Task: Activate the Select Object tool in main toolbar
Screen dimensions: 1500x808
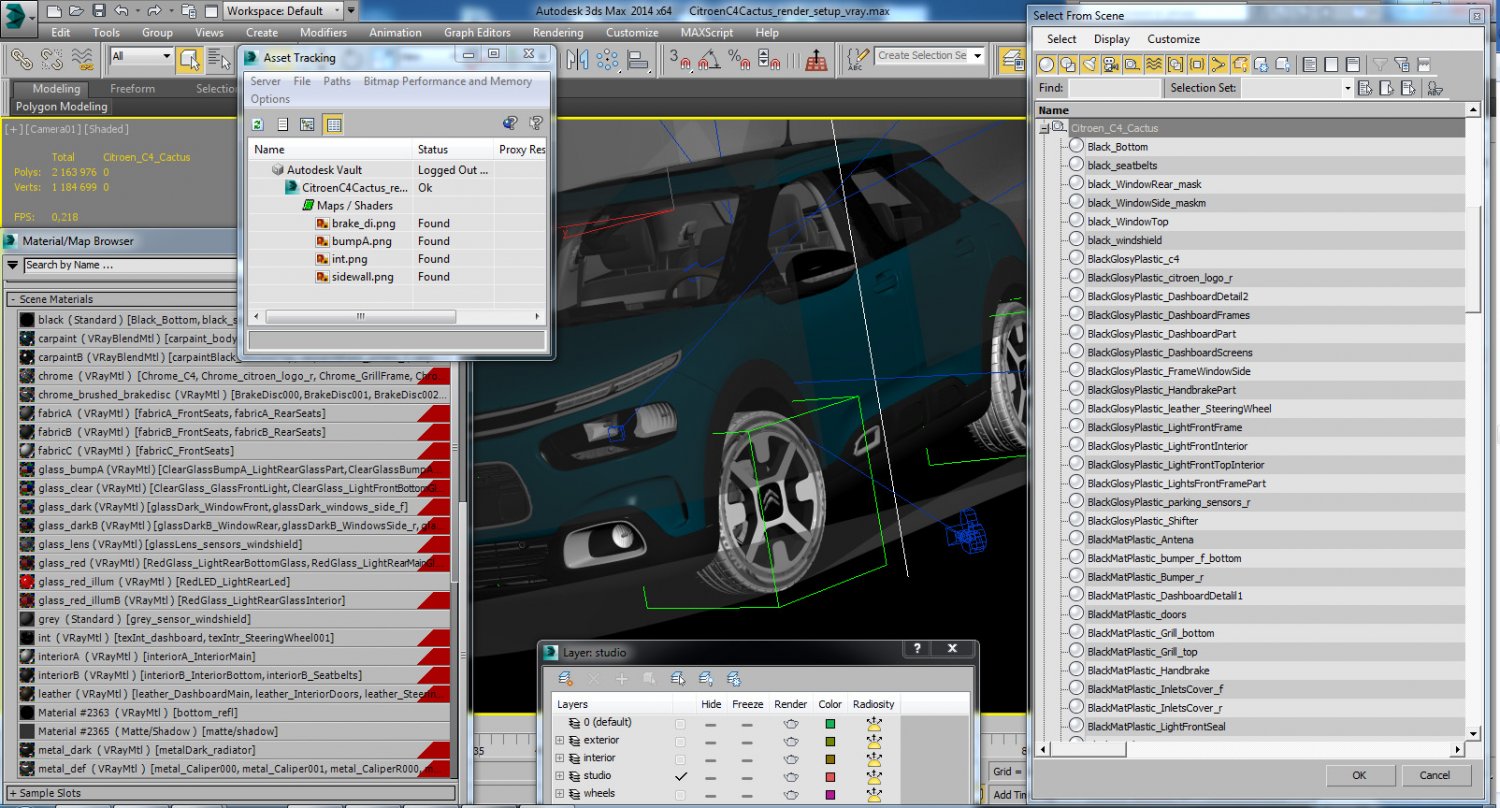Action: point(188,59)
